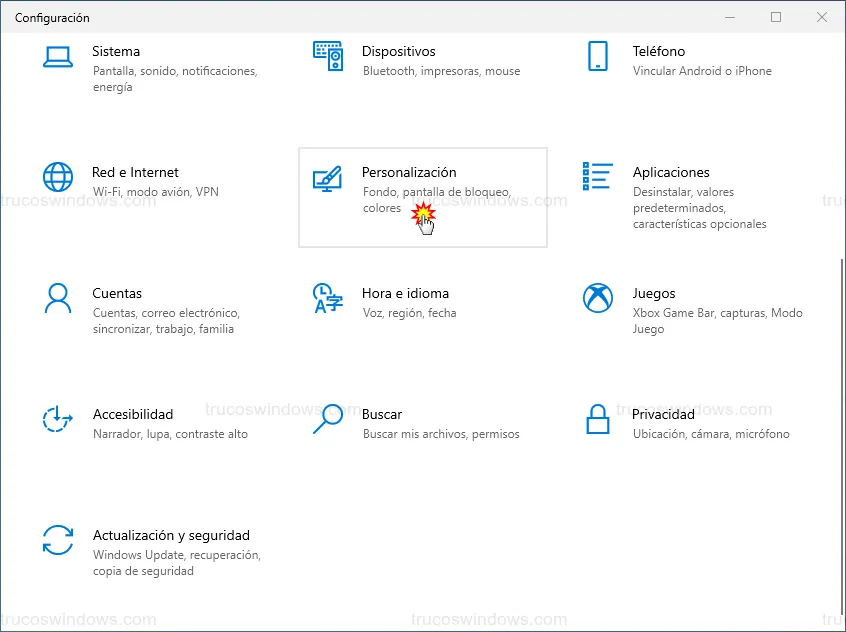Select the Teléfono phone icon
Screen dimensions: 846x632
[x=598, y=56]
